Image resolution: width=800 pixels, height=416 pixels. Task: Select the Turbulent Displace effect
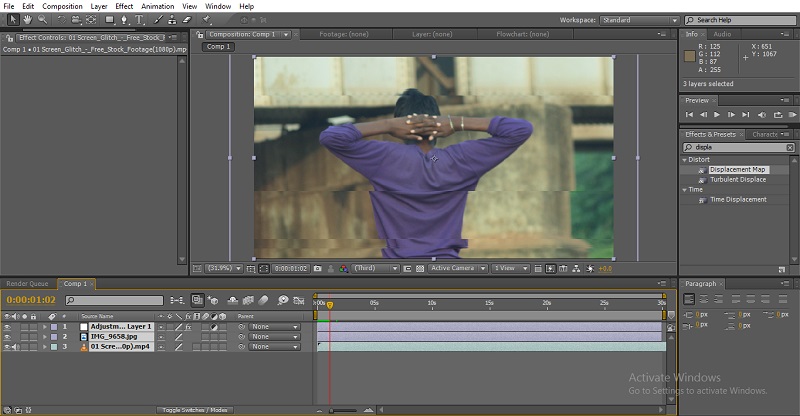click(x=738, y=180)
